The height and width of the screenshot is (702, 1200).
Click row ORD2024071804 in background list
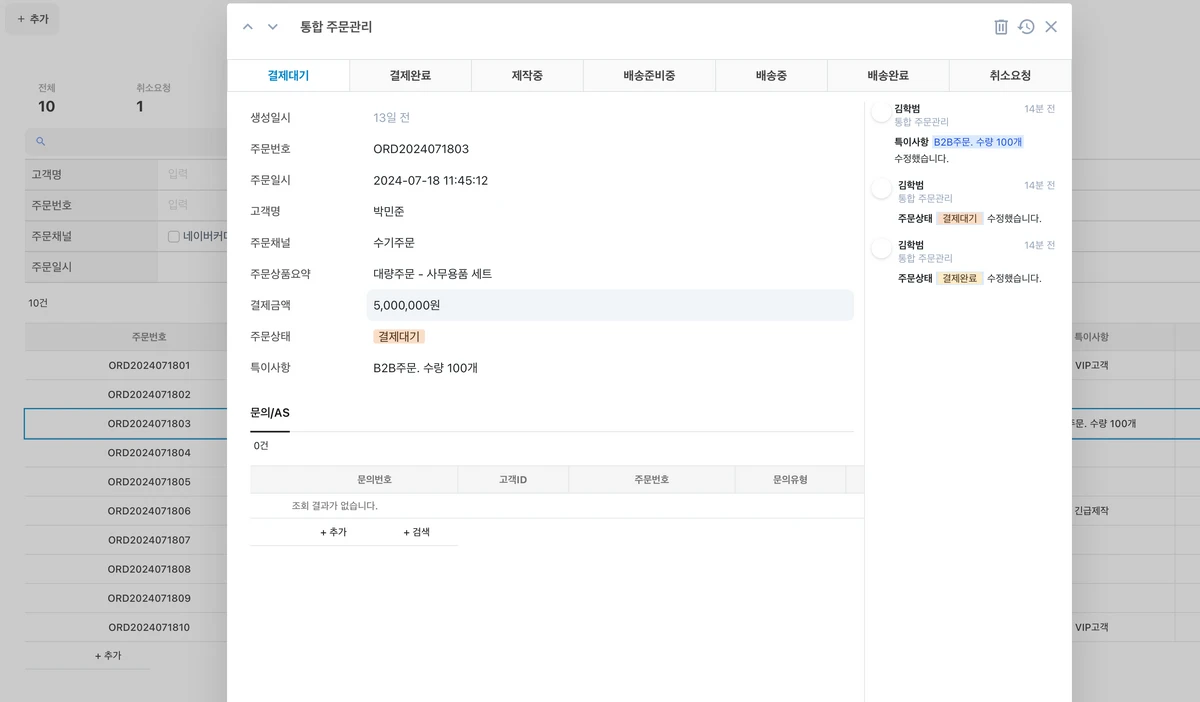click(149, 453)
